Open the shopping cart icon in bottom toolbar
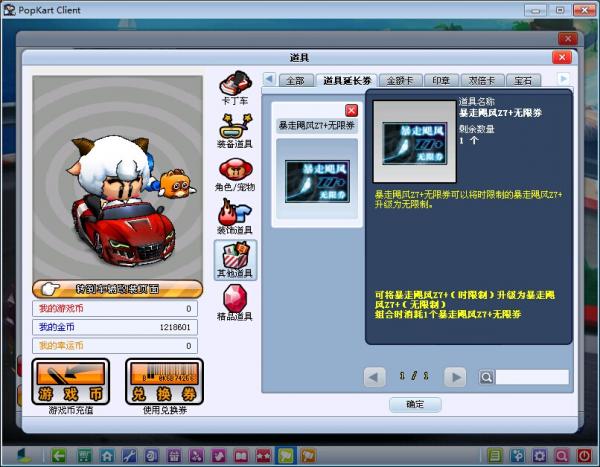The height and width of the screenshot is (467, 600). [84, 456]
